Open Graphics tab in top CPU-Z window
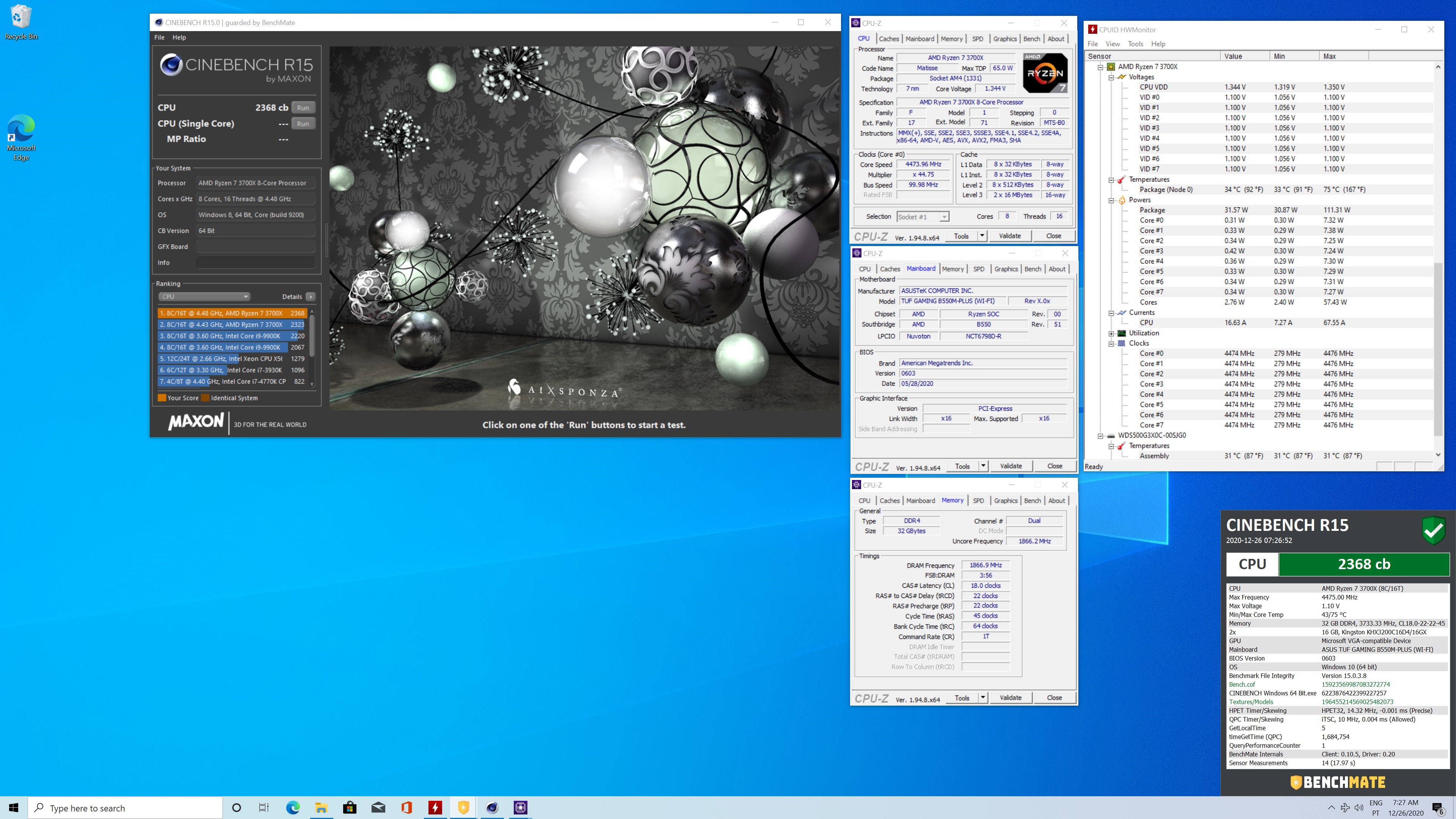Screen dimensions: 1456x819 click(1005, 39)
